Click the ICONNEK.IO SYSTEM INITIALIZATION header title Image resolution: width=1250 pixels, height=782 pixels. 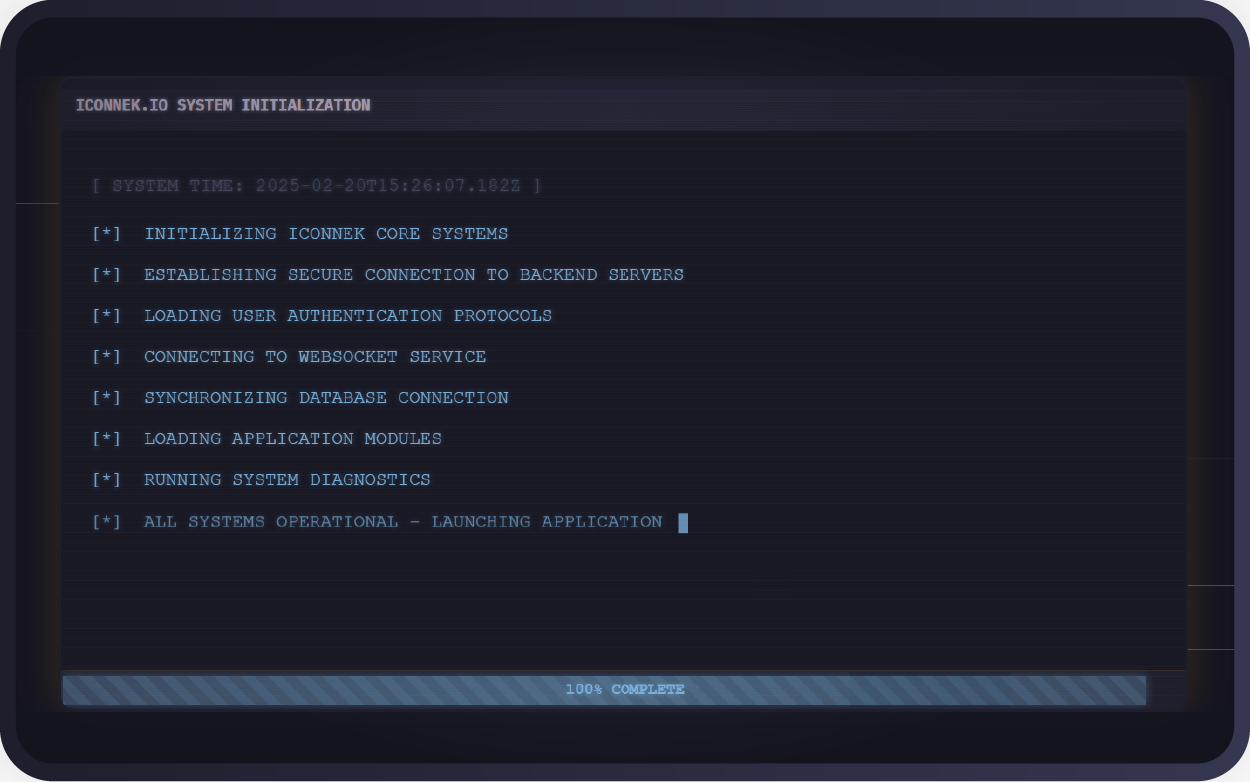tap(223, 105)
